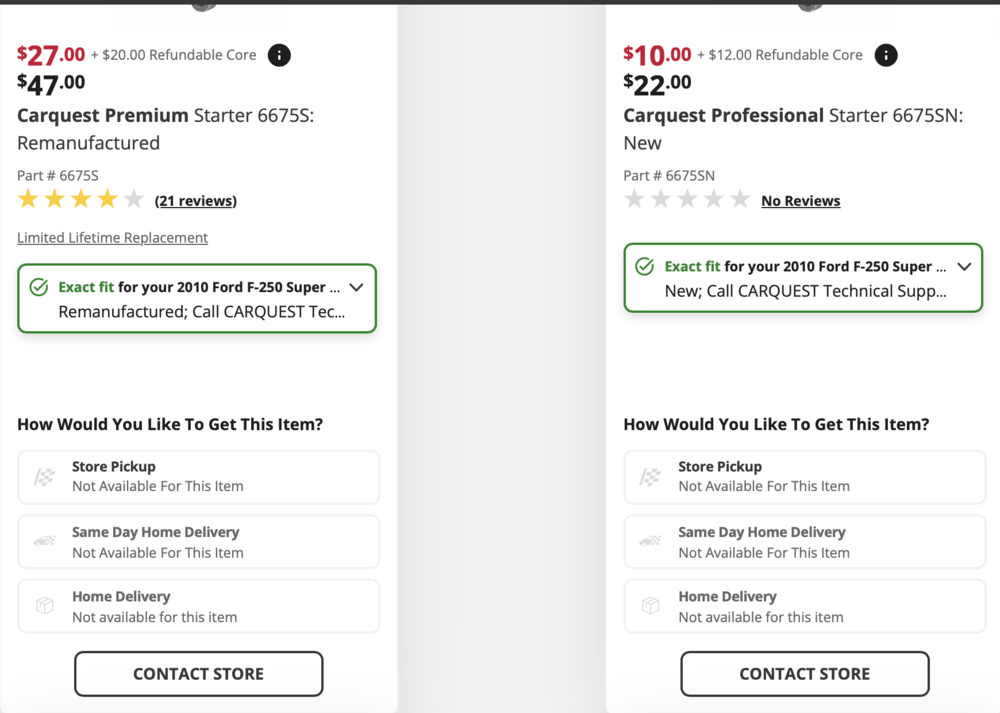This screenshot has width=1000, height=713.
Task: Click Same Day Home Delivery car icon for Premium starter
Action: point(44,542)
